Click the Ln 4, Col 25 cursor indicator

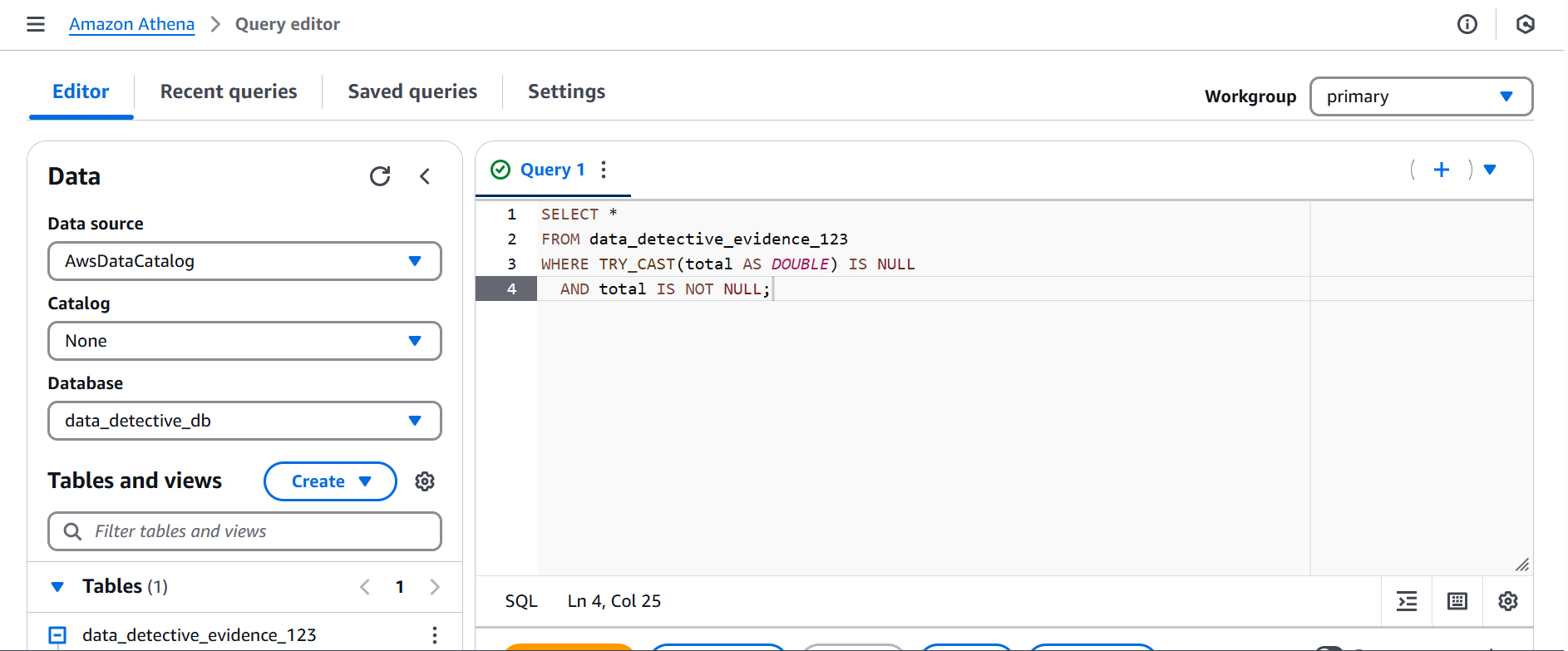tap(614, 601)
